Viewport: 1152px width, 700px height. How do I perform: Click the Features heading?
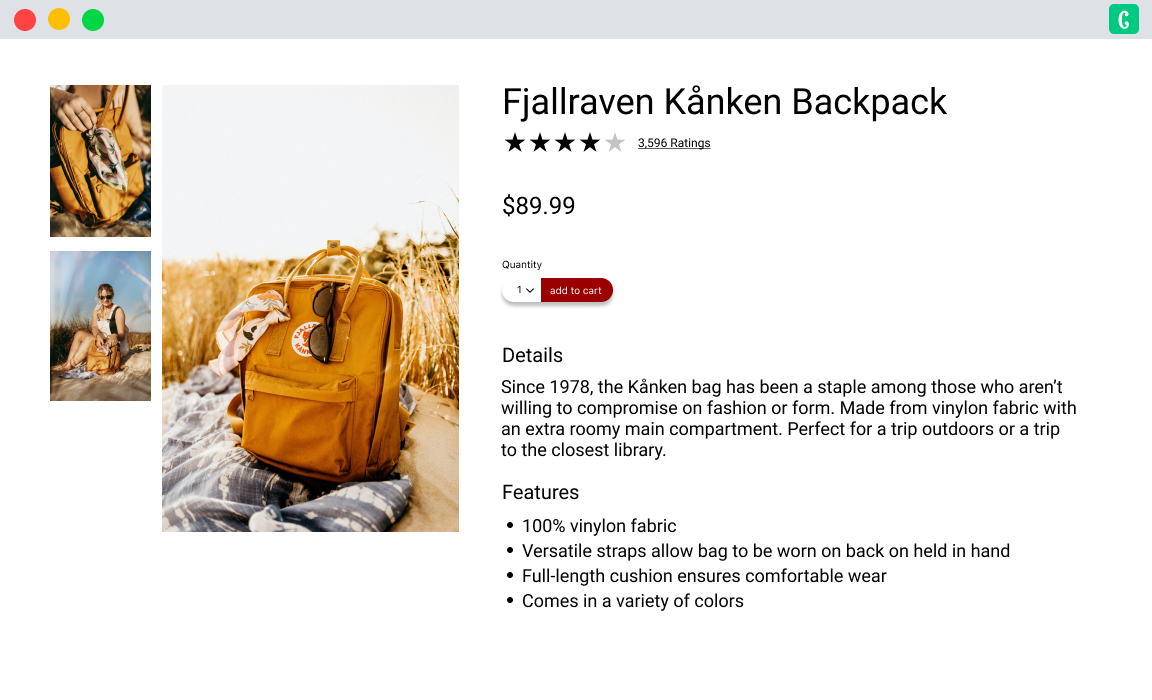(541, 492)
